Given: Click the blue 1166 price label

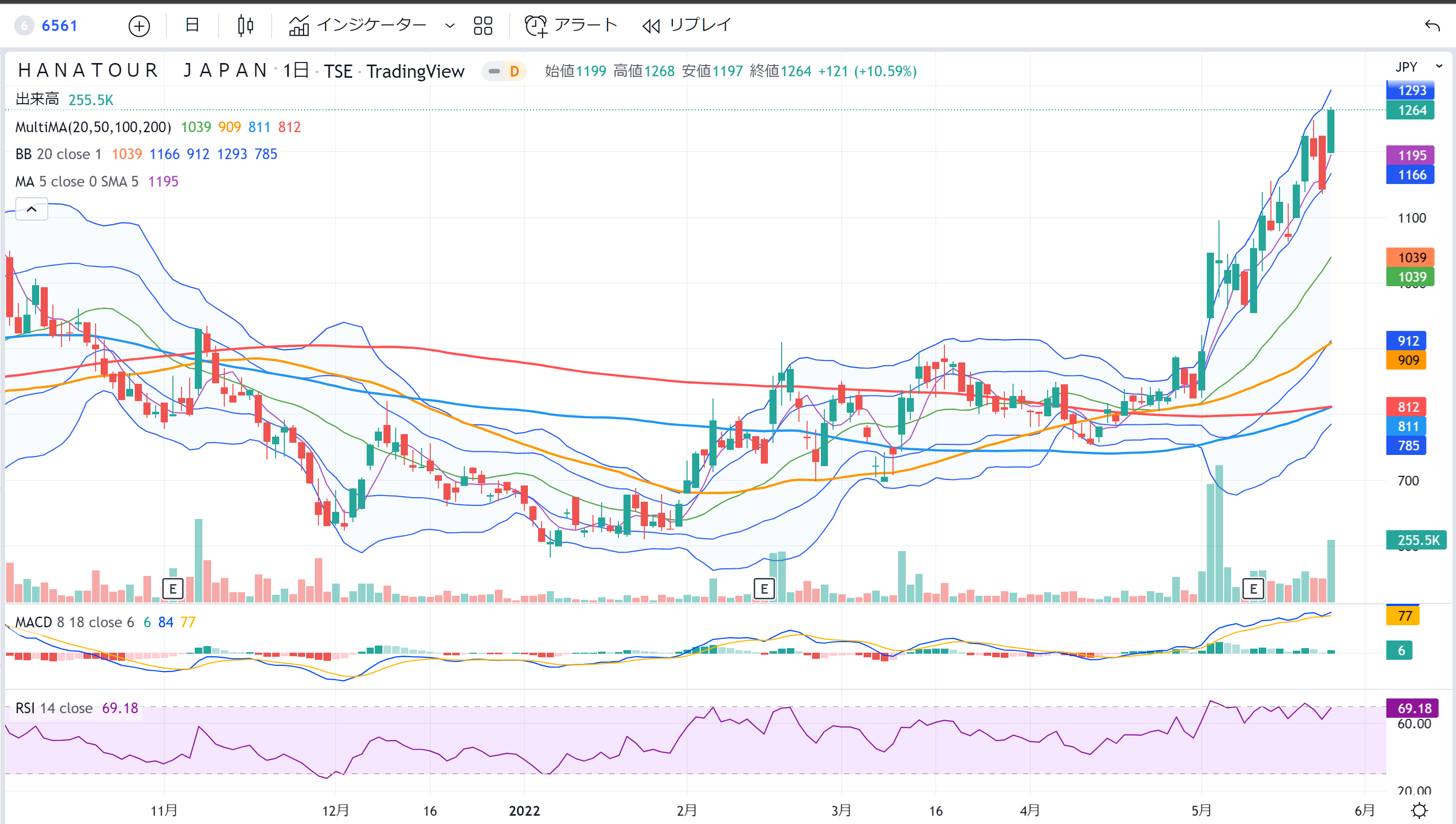Looking at the screenshot, I should [x=1410, y=174].
